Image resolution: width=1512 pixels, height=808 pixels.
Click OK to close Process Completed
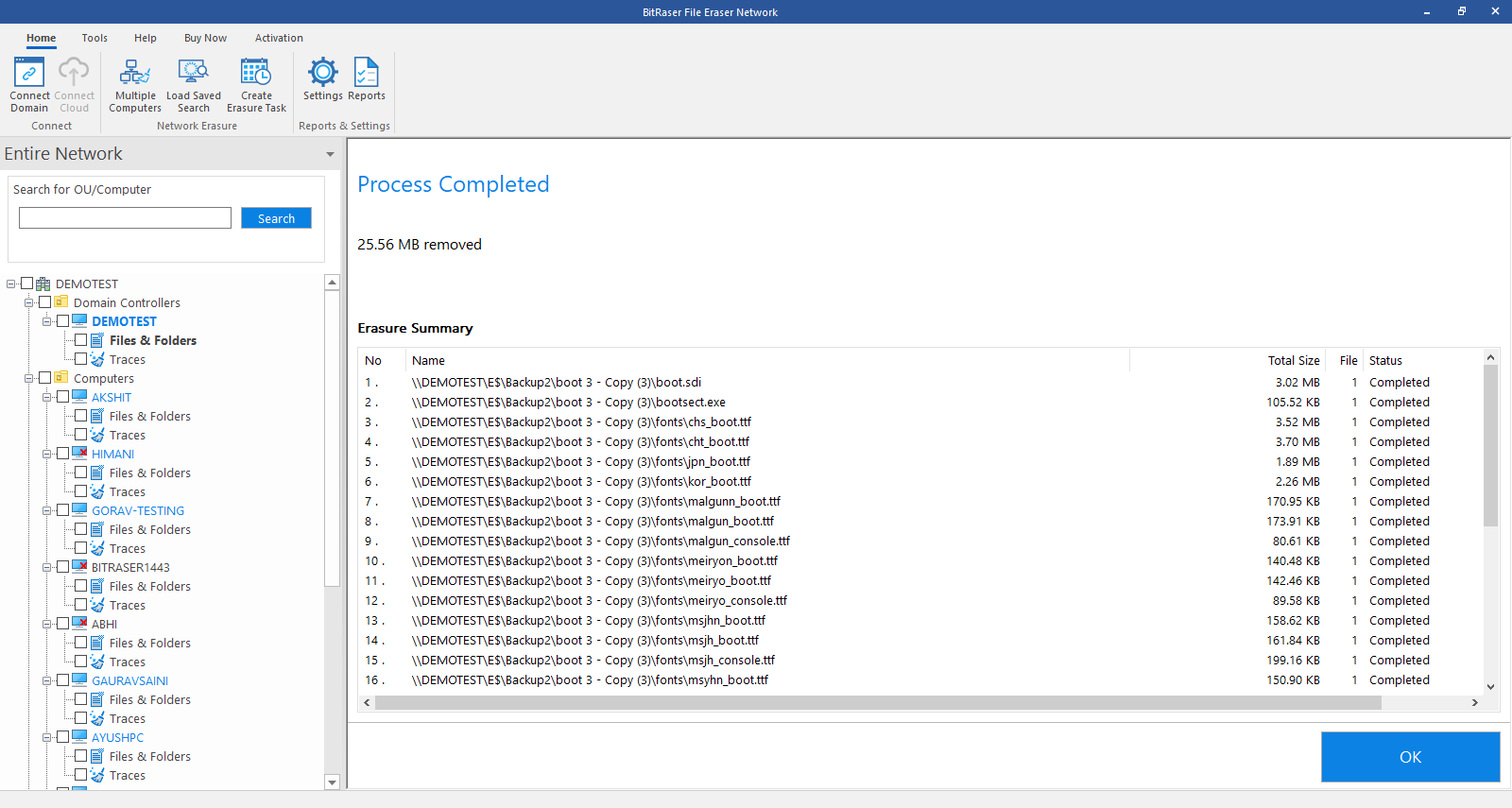pos(1410,757)
